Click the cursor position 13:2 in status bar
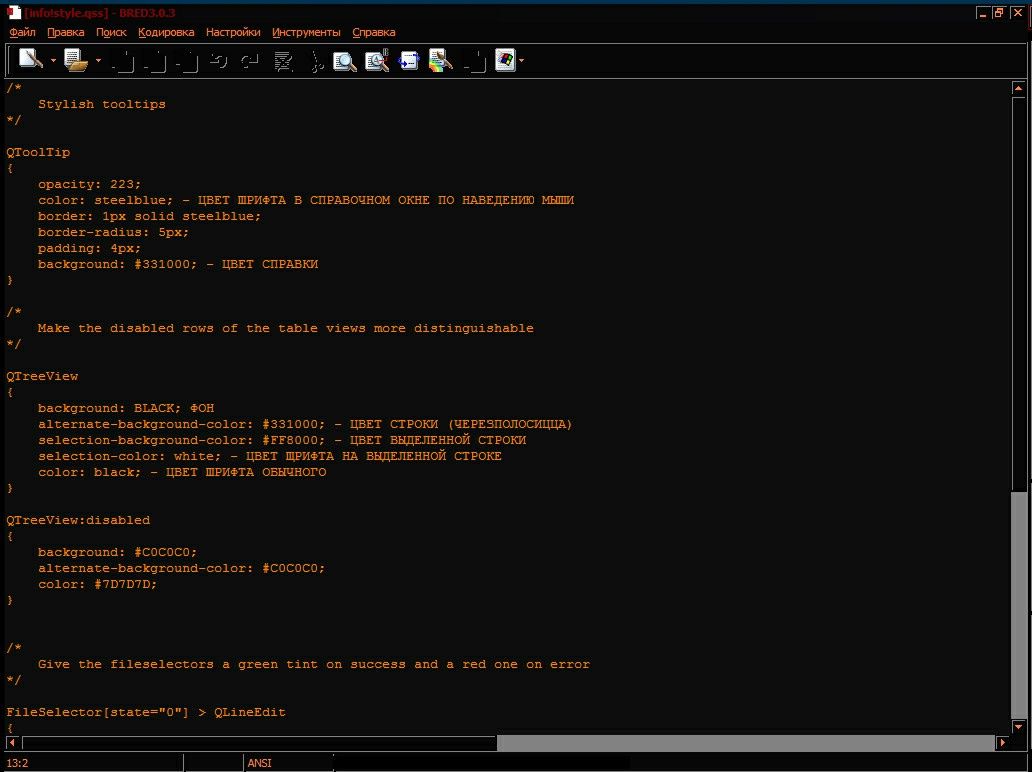Image resolution: width=1032 pixels, height=772 pixels. click(x=18, y=763)
